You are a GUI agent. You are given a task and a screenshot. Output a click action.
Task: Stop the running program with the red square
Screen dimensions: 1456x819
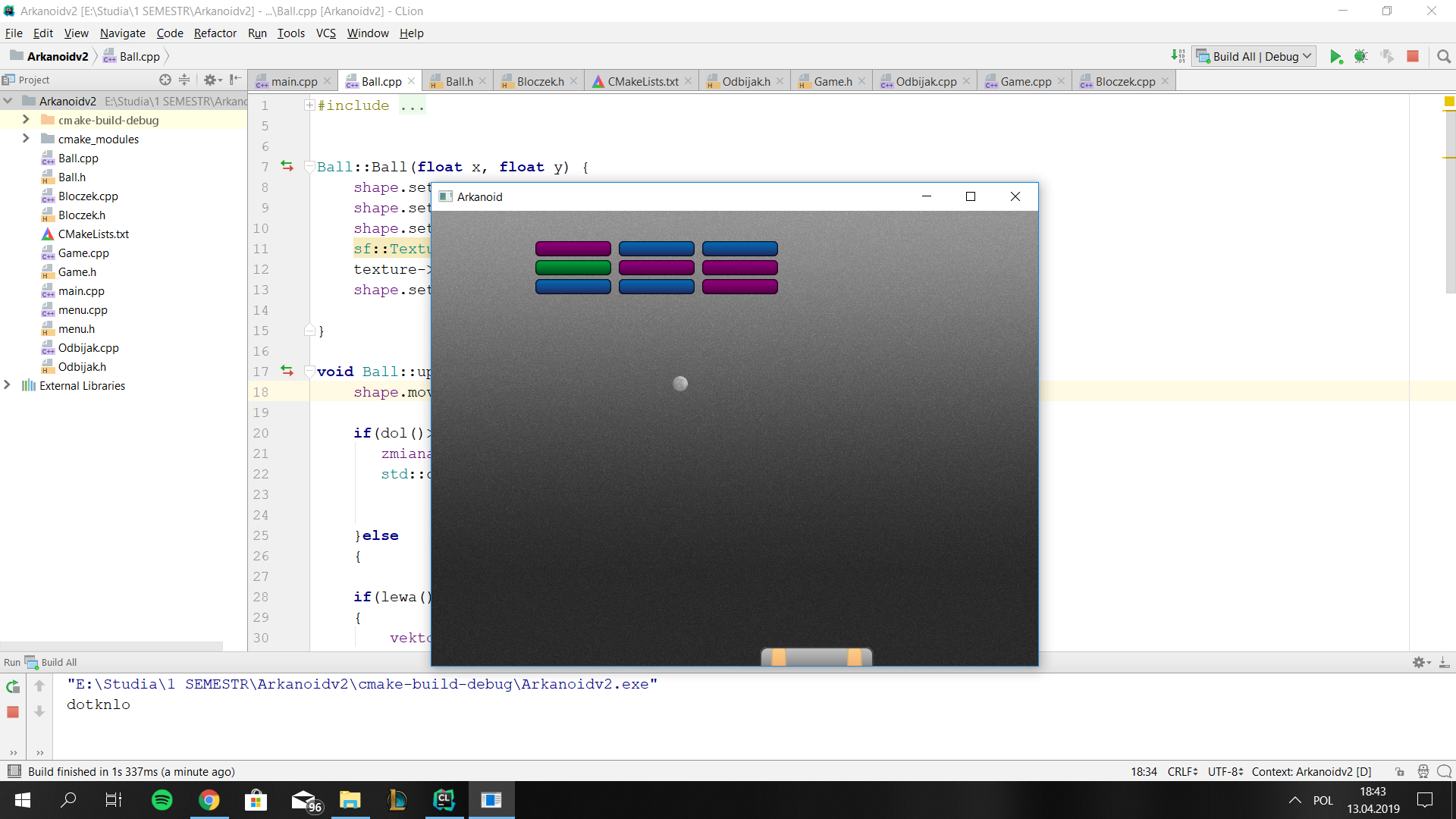coord(1413,56)
